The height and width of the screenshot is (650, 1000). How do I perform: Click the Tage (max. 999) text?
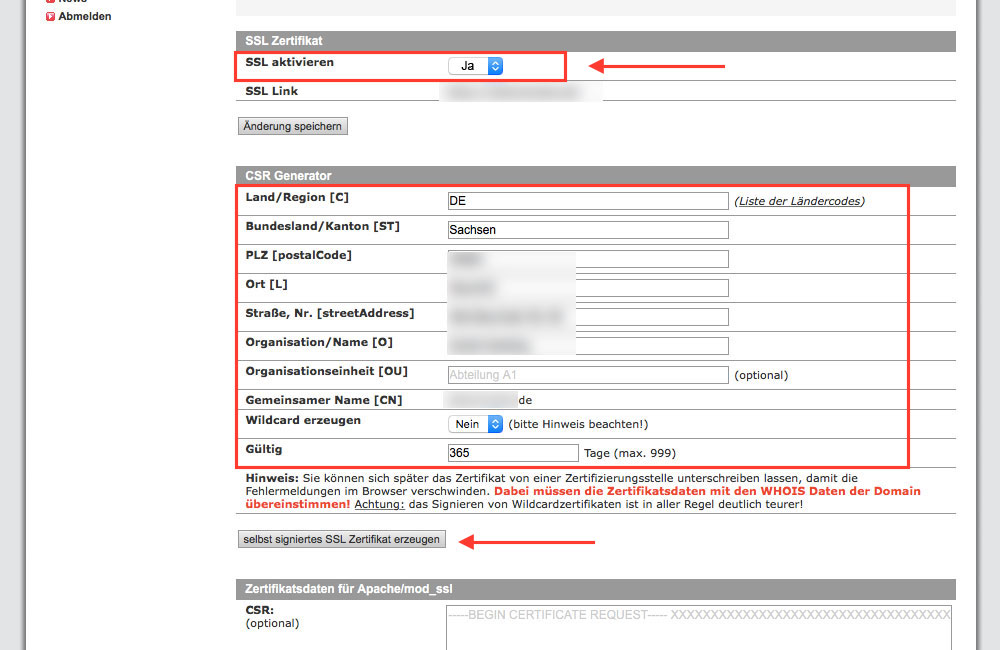(x=629, y=454)
